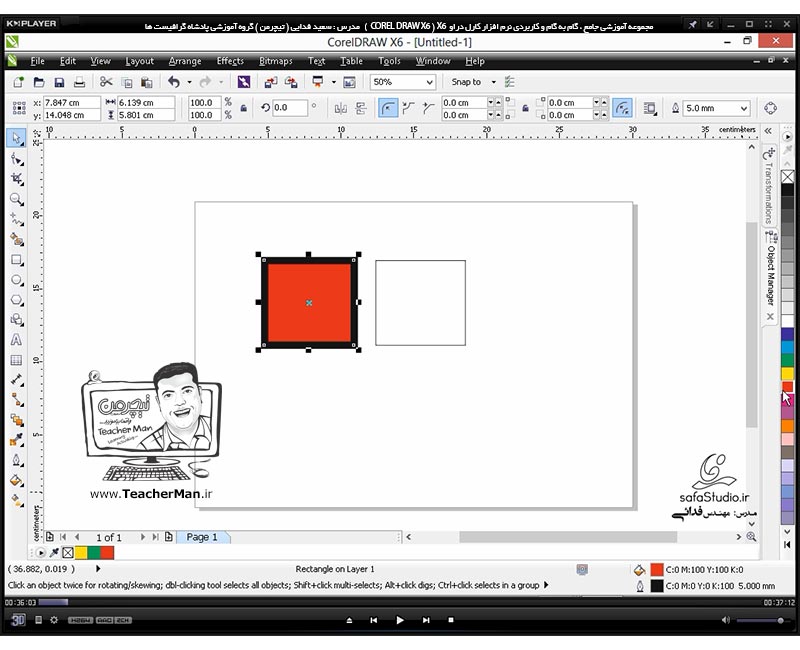This screenshot has height=650, width=800.
Task: Toggle Edit corners together lock
Action: click(525, 108)
